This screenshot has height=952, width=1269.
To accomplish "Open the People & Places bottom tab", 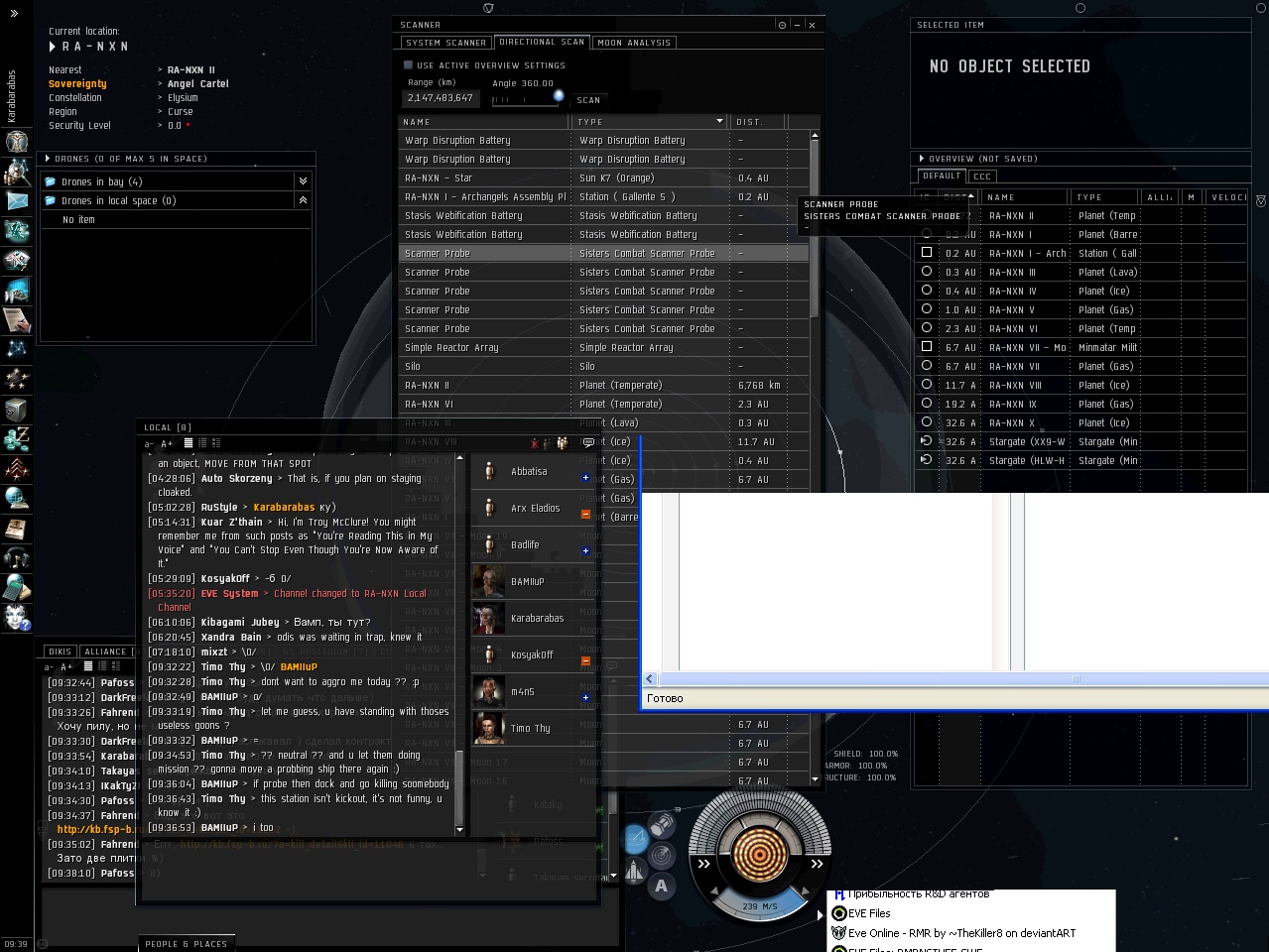I will coord(186,944).
